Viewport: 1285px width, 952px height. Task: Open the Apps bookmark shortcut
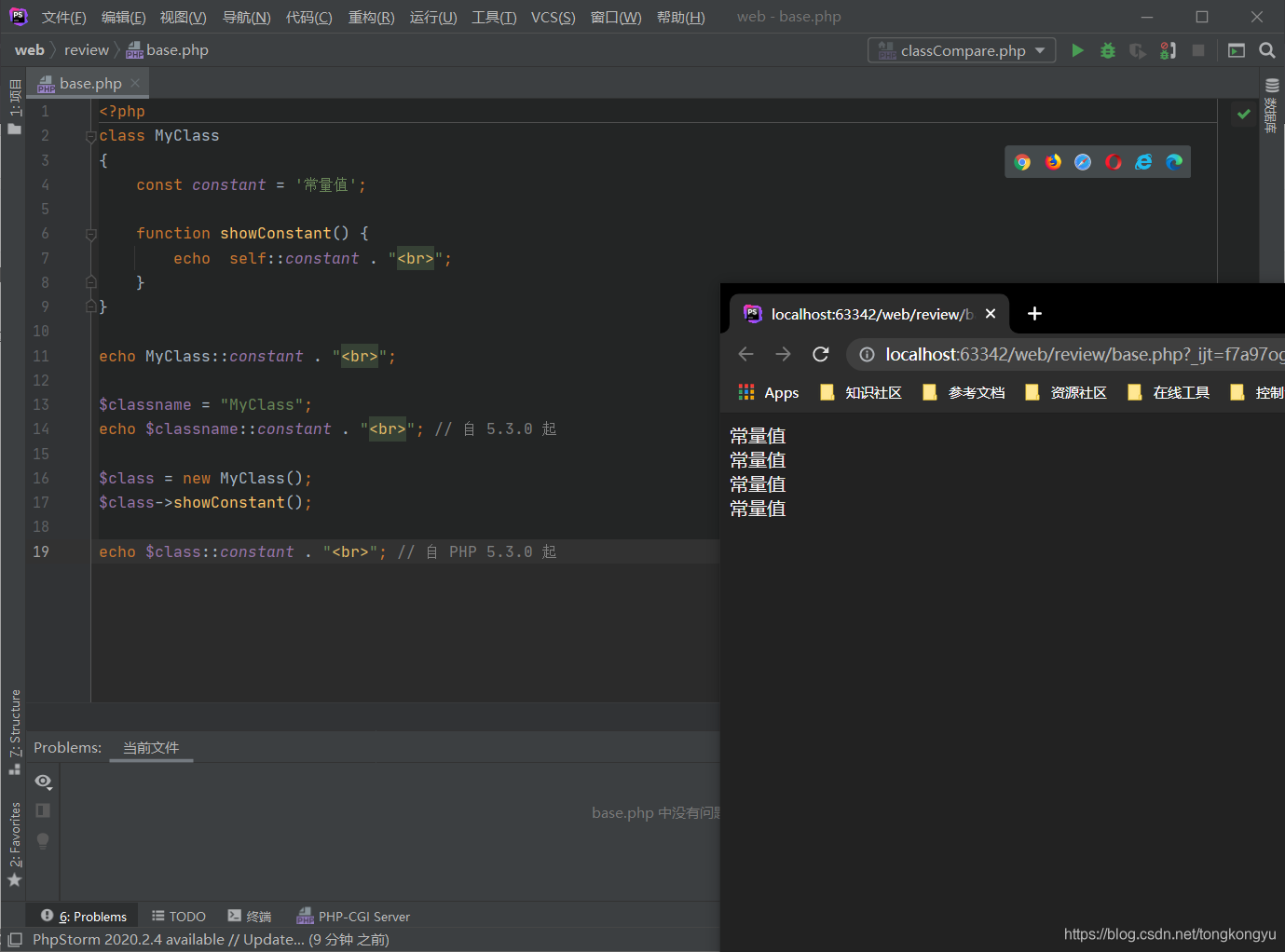(x=769, y=392)
